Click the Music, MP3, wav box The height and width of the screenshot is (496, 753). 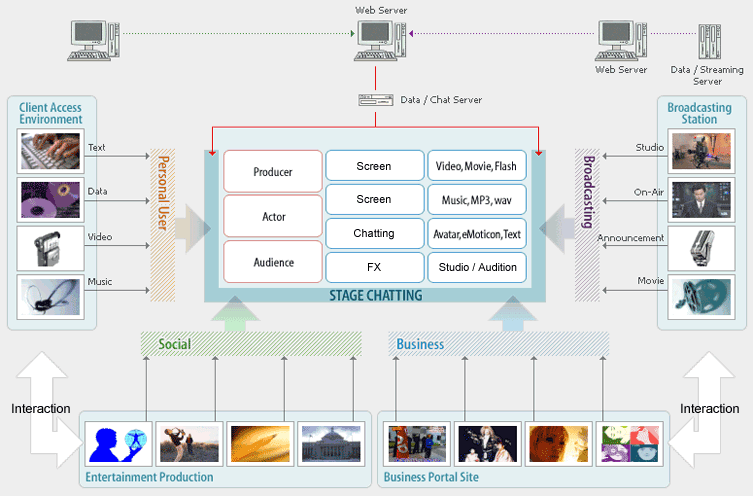(476, 199)
